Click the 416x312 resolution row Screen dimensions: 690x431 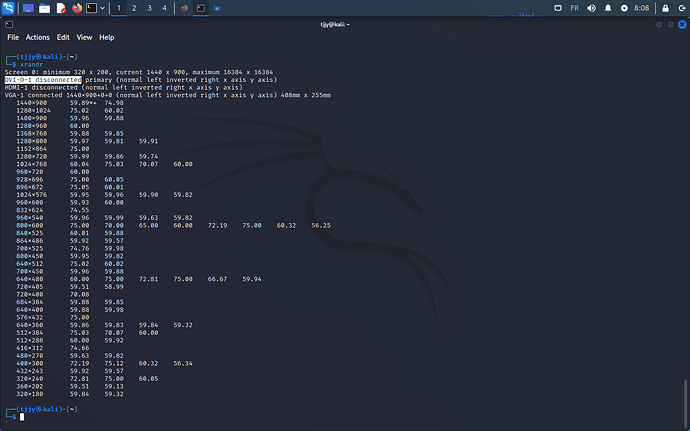(x=53, y=348)
